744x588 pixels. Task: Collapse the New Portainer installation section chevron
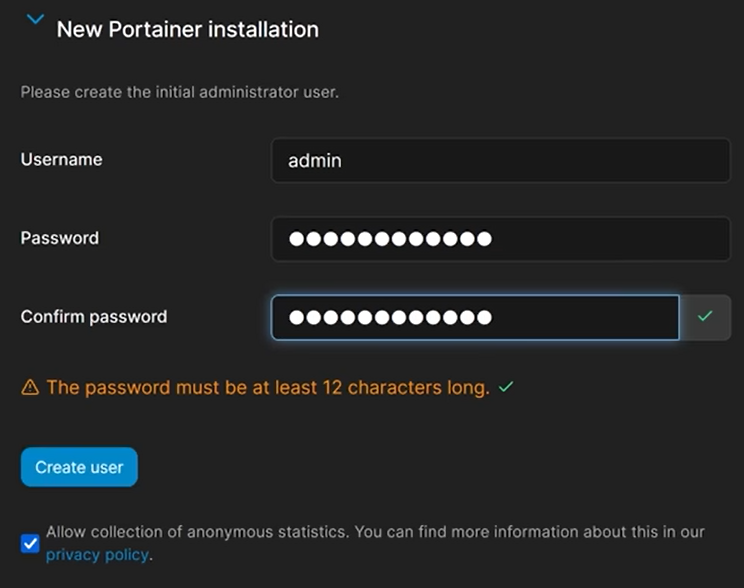[x=35, y=20]
